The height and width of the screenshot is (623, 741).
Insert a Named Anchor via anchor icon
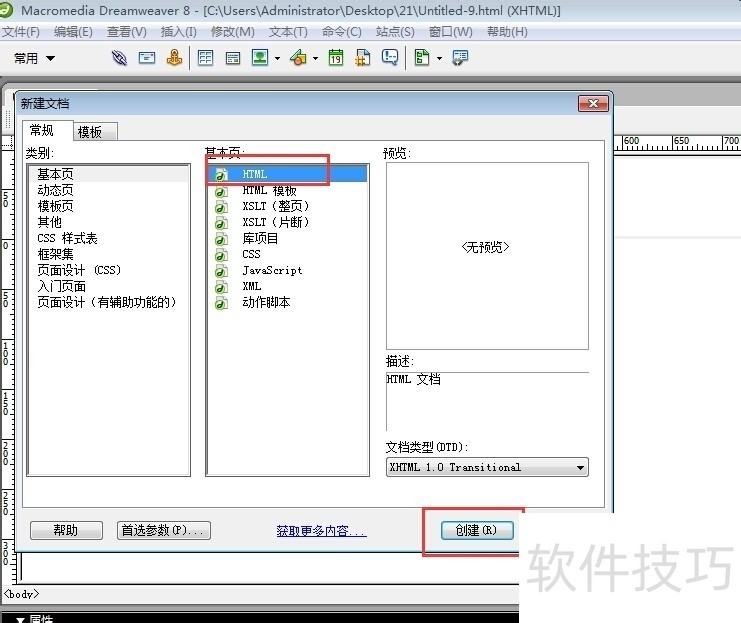coord(174,58)
